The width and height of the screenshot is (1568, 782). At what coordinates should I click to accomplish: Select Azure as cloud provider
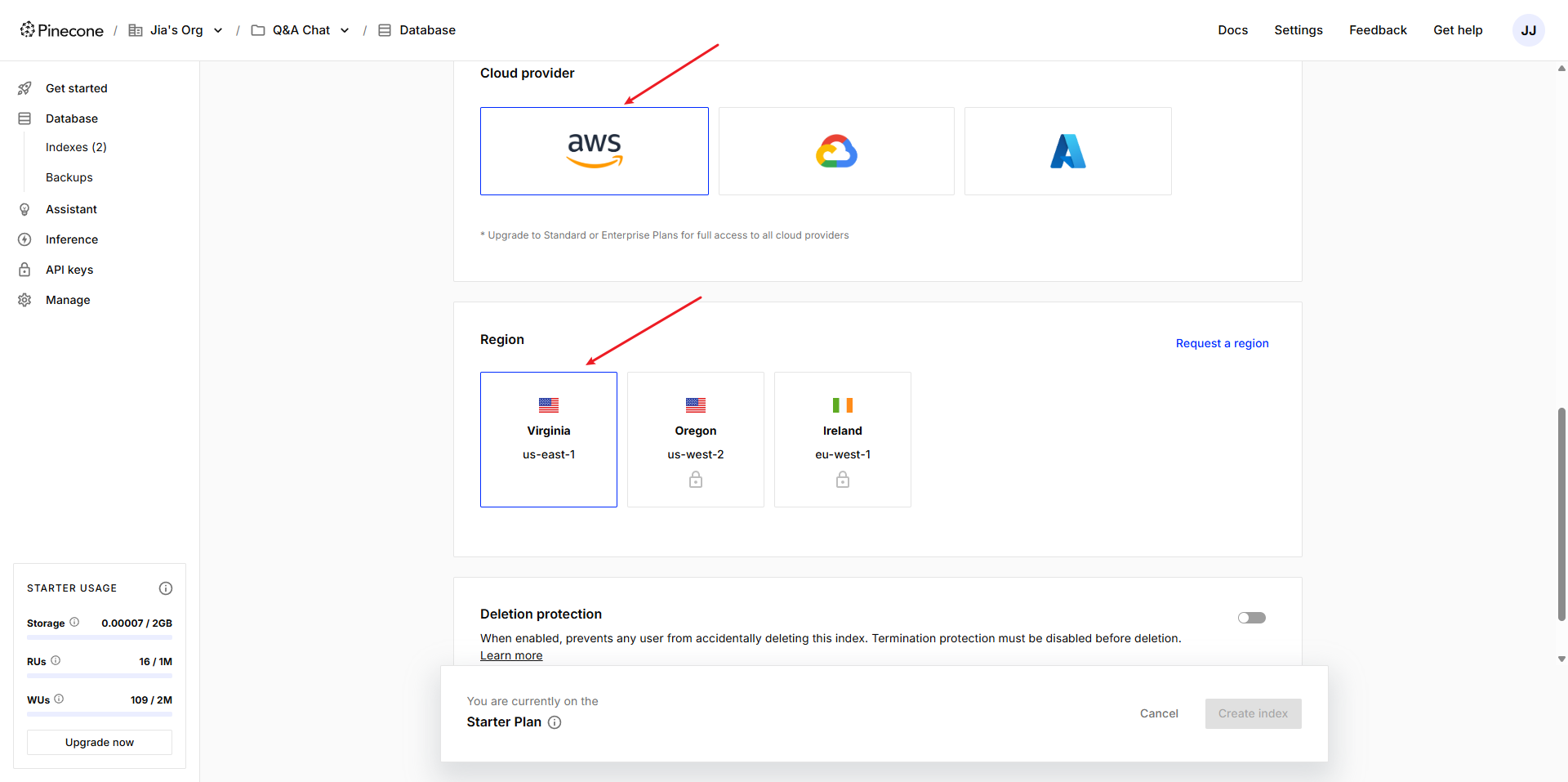[1068, 151]
